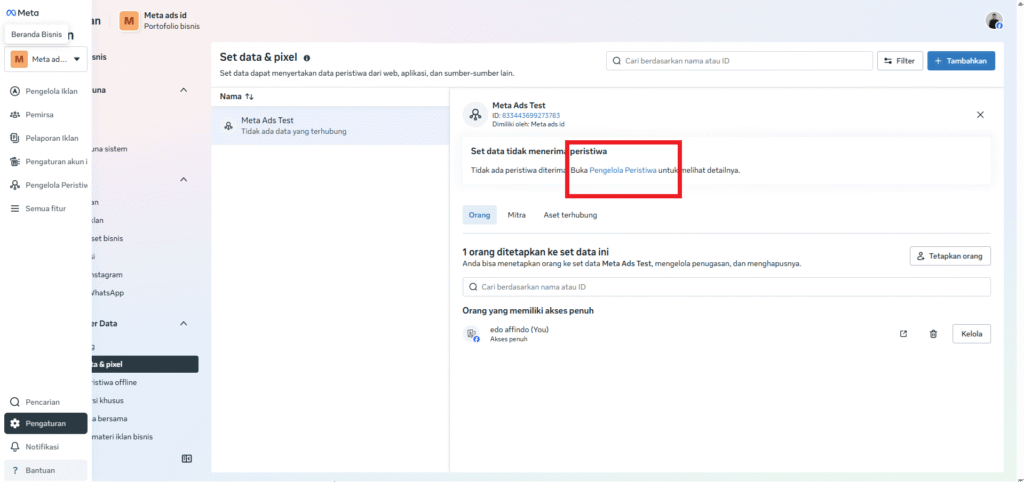Image resolution: width=1024 pixels, height=482 pixels.
Task: Click the Tetapkan orang button
Action: [949, 256]
